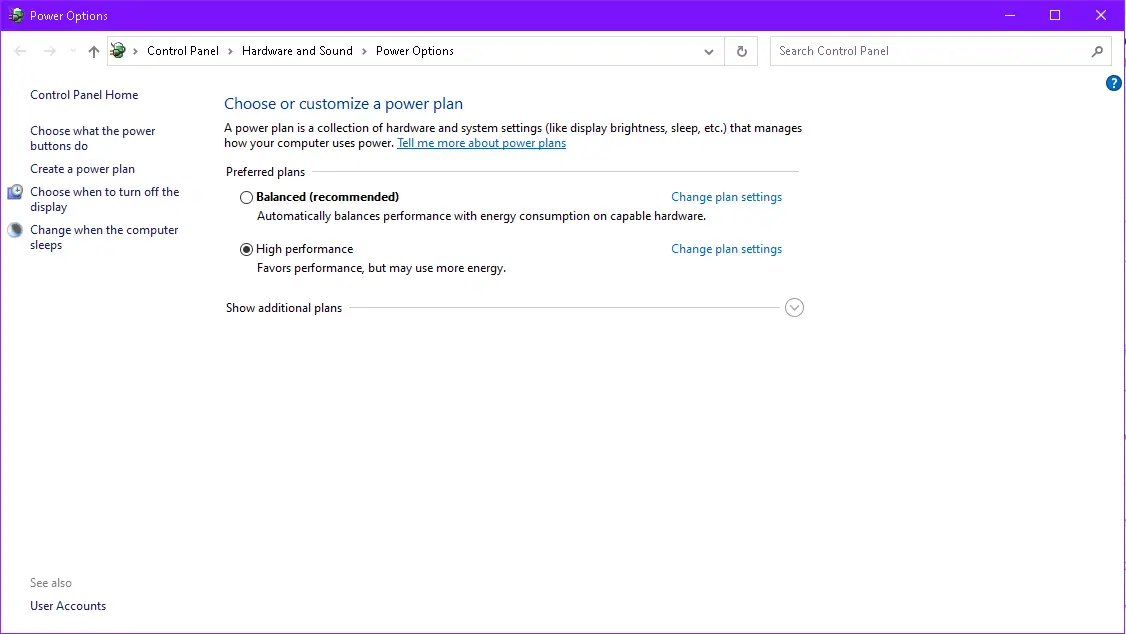Select the Balanced (recommended) power plan

click(x=246, y=197)
